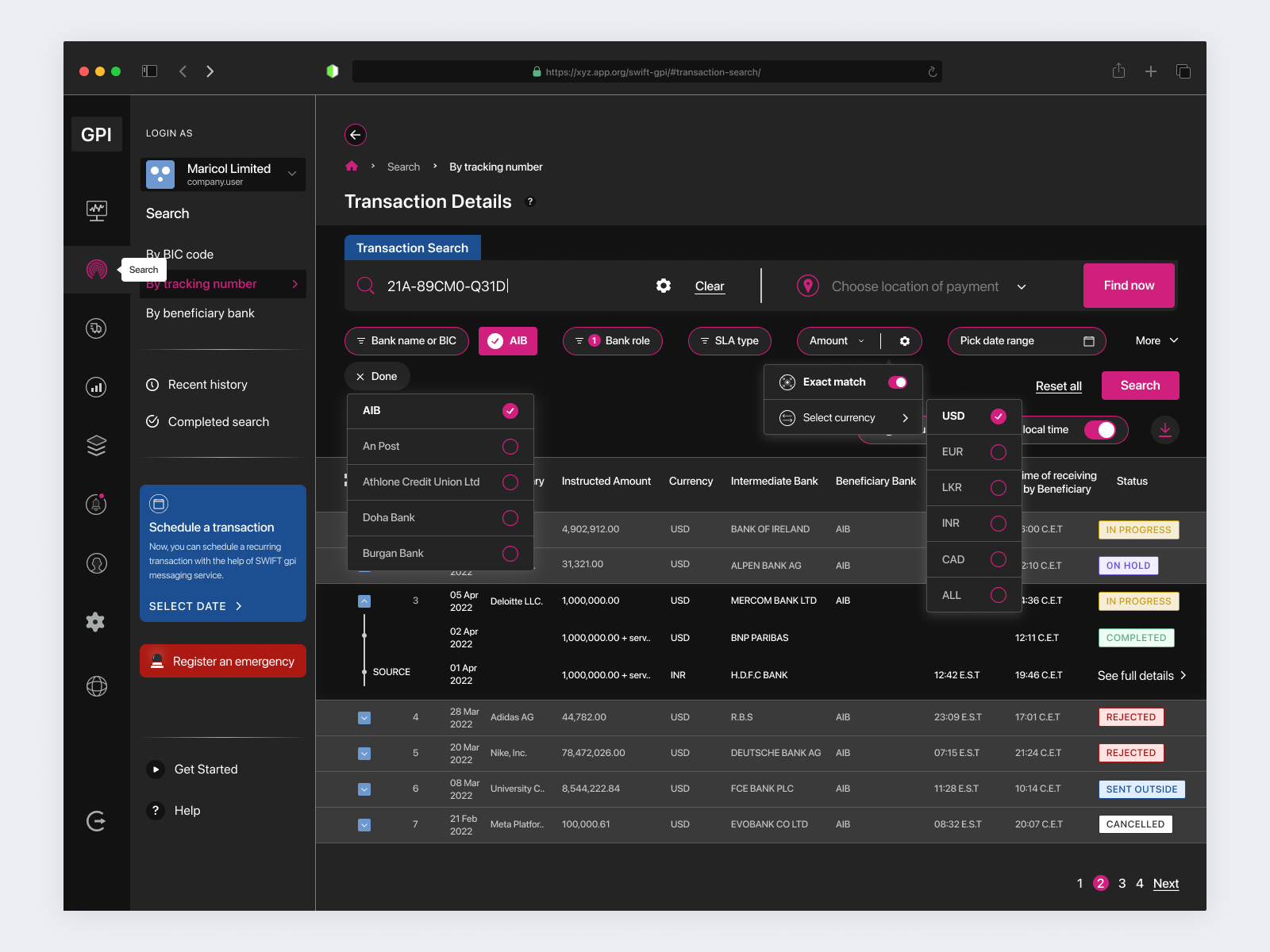The width and height of the screenshot is (1270, 952).
Task: Expand the Choose location of payment dropdown
Action: click(x=1022, y=286)
